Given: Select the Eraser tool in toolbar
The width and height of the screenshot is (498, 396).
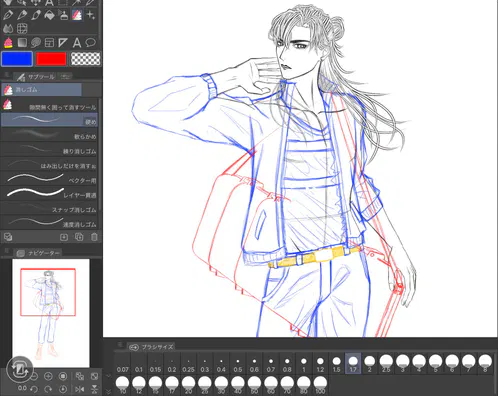Looking at the screenshot, I should [x=77, y=15].
